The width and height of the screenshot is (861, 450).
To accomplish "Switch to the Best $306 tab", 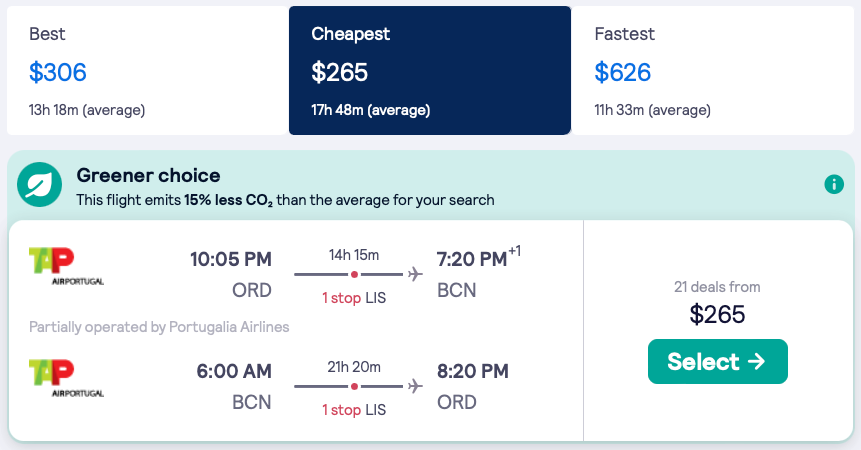I will coord(147,71).
